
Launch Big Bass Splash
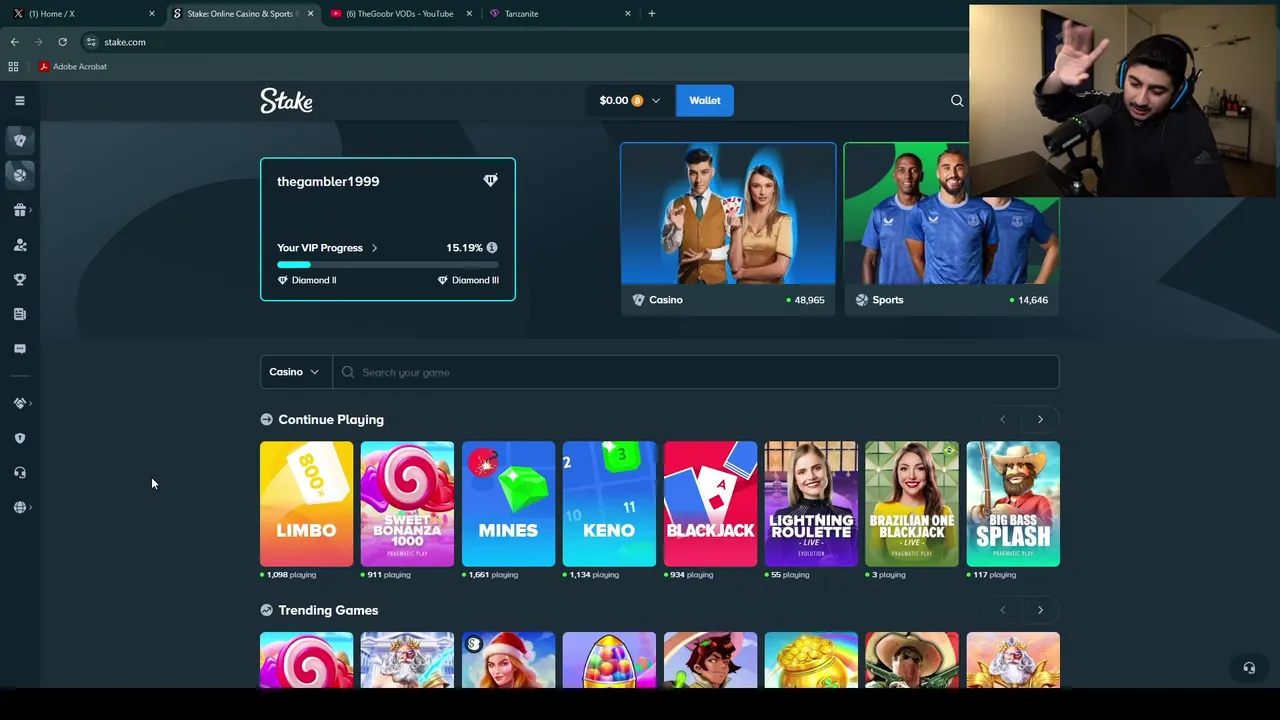pyautogui.click(x=1013, y=504)
